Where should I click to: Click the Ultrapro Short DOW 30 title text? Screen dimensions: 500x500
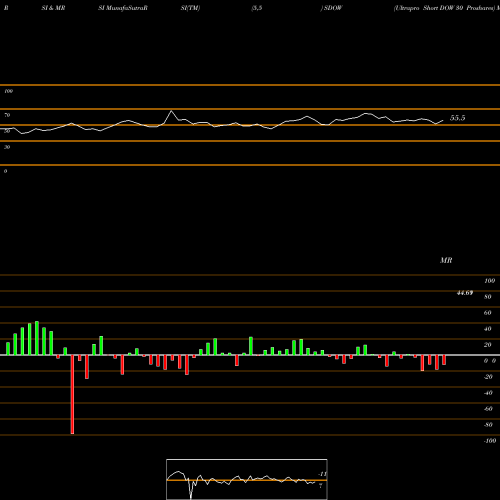(x=445, y=8)
